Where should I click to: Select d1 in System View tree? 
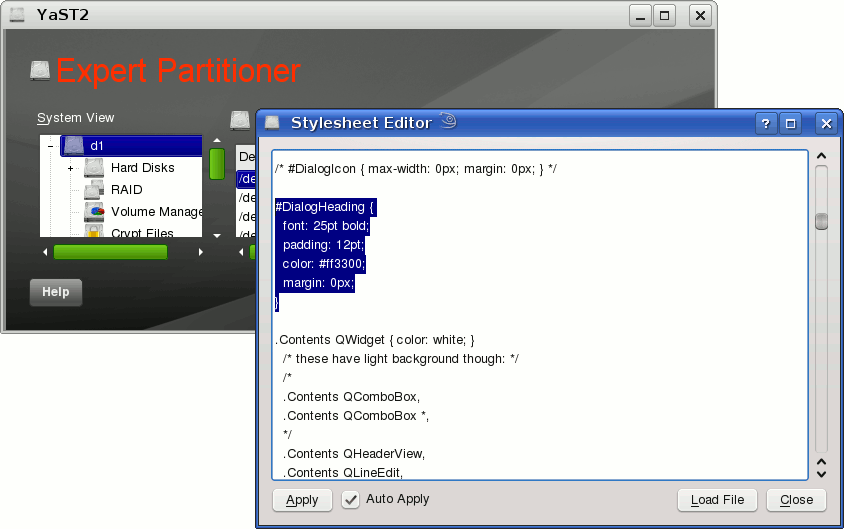coord(132,146)
